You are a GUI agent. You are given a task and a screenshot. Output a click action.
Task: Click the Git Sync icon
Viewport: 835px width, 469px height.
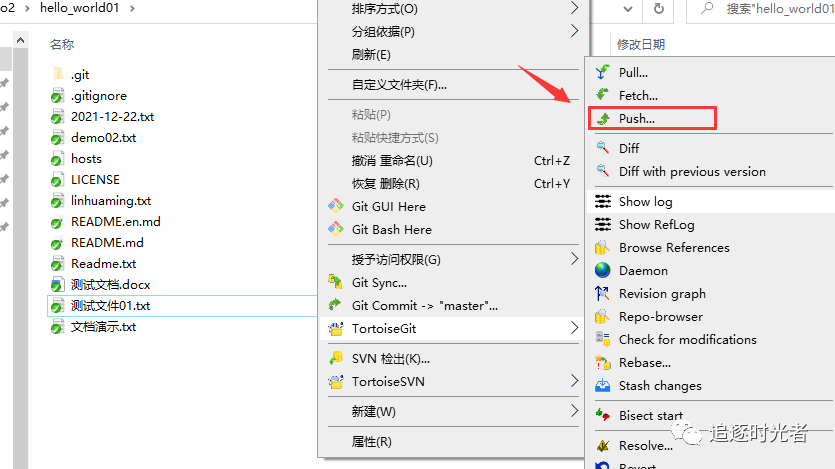335,282
